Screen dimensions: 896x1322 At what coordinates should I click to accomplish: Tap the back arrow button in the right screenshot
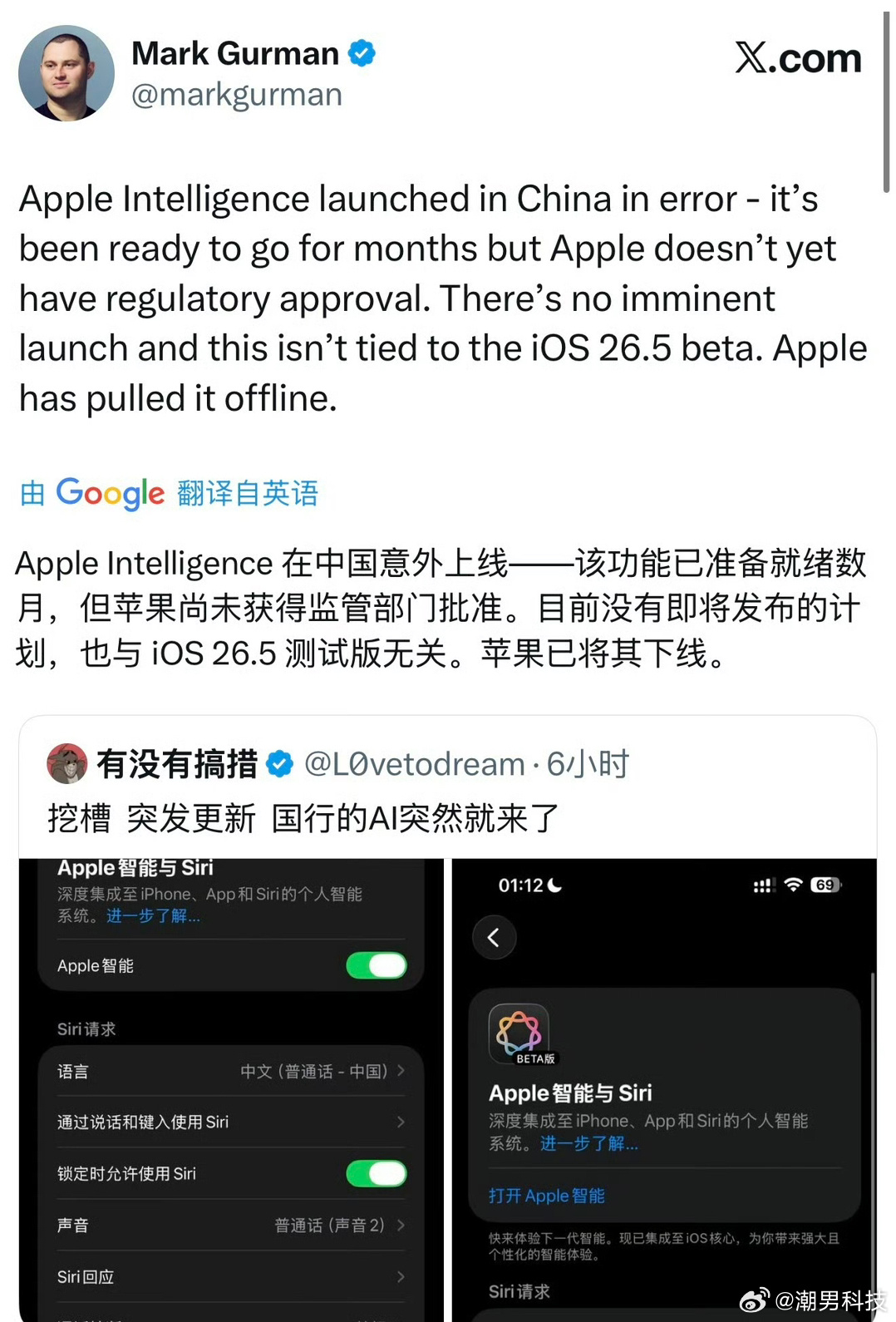point(495,938)
